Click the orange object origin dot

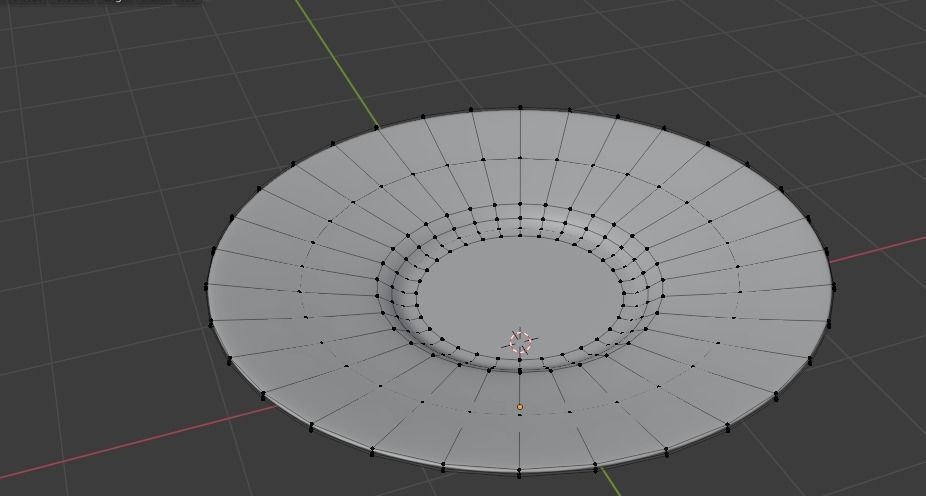pos(520,407)
